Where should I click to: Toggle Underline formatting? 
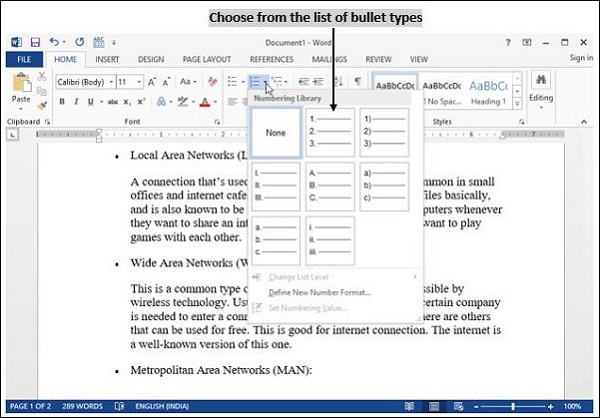click(x=89, y=102)
